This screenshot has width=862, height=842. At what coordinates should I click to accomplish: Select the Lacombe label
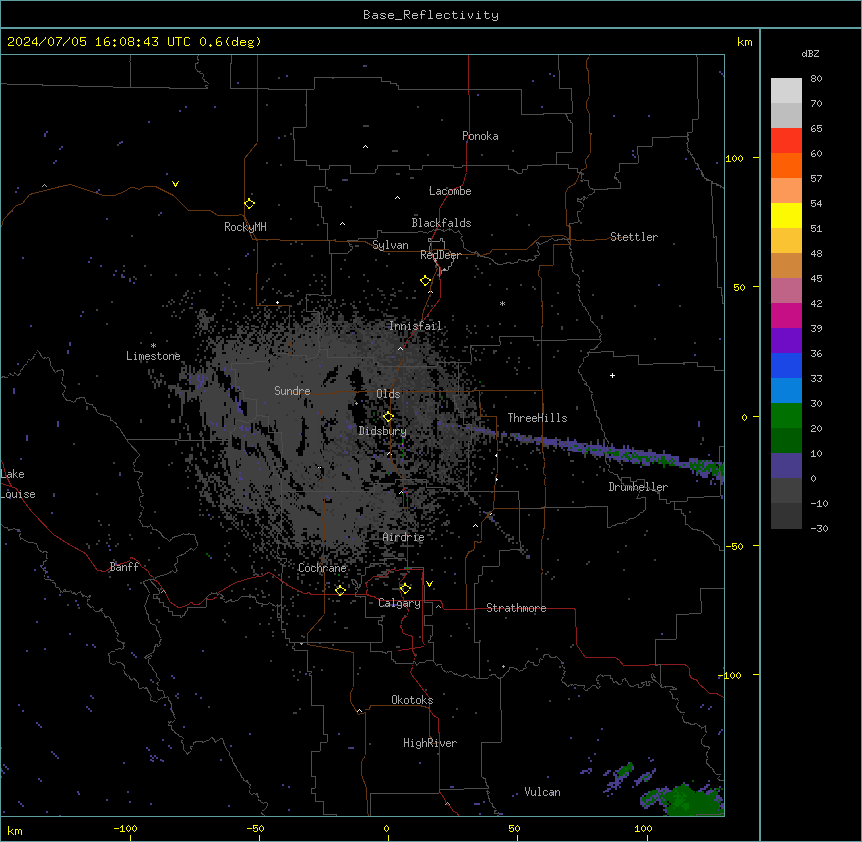[x=450, y=191]
